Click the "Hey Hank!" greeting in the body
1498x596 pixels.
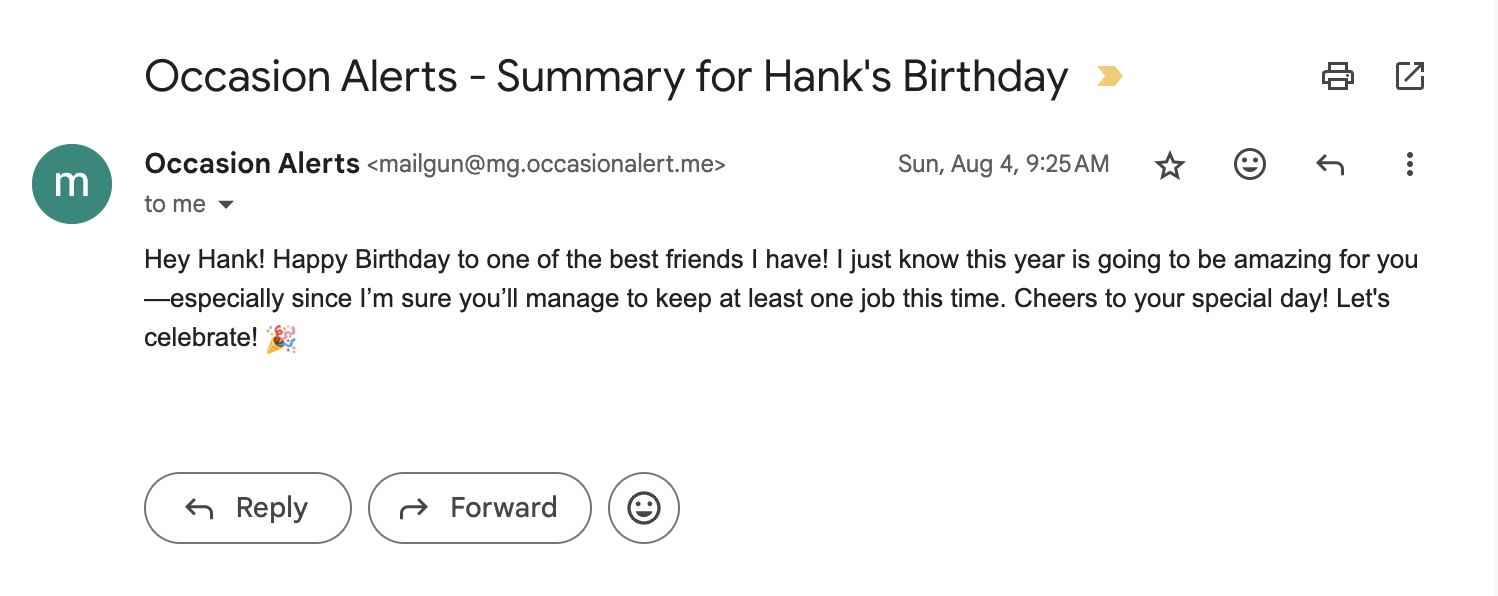(204, 260)
